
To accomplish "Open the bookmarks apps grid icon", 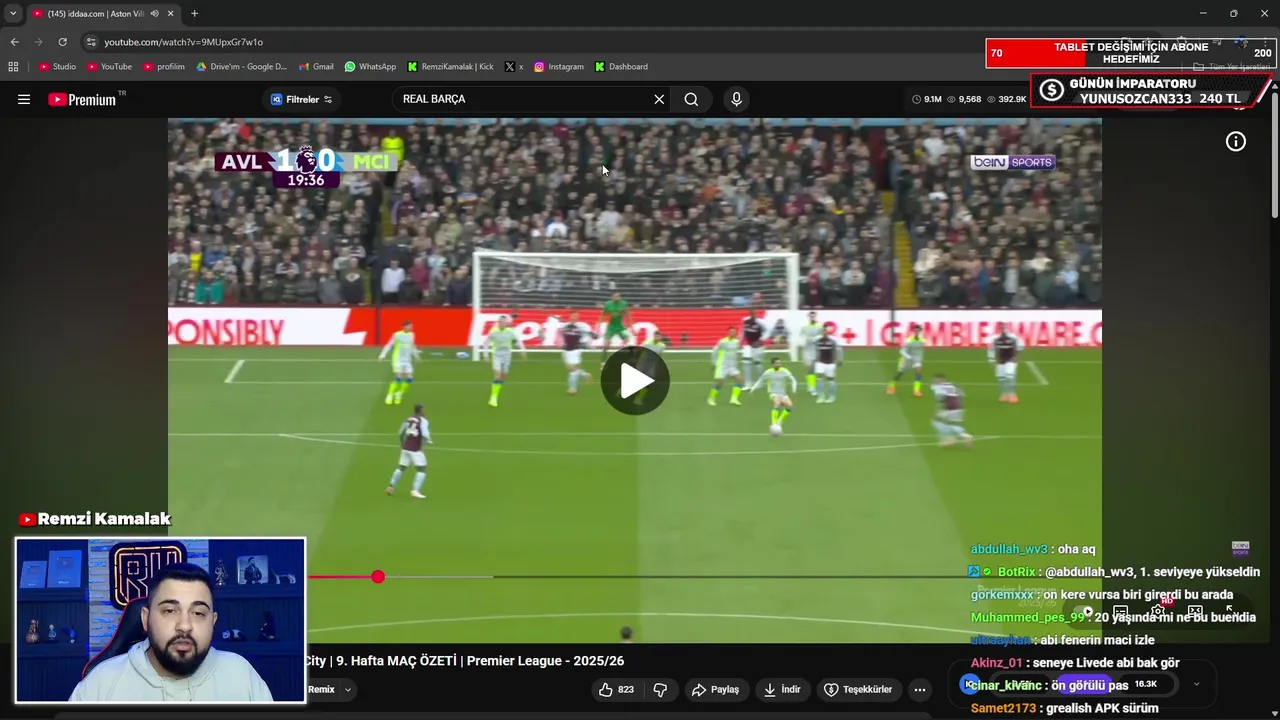I will [13, 67].
